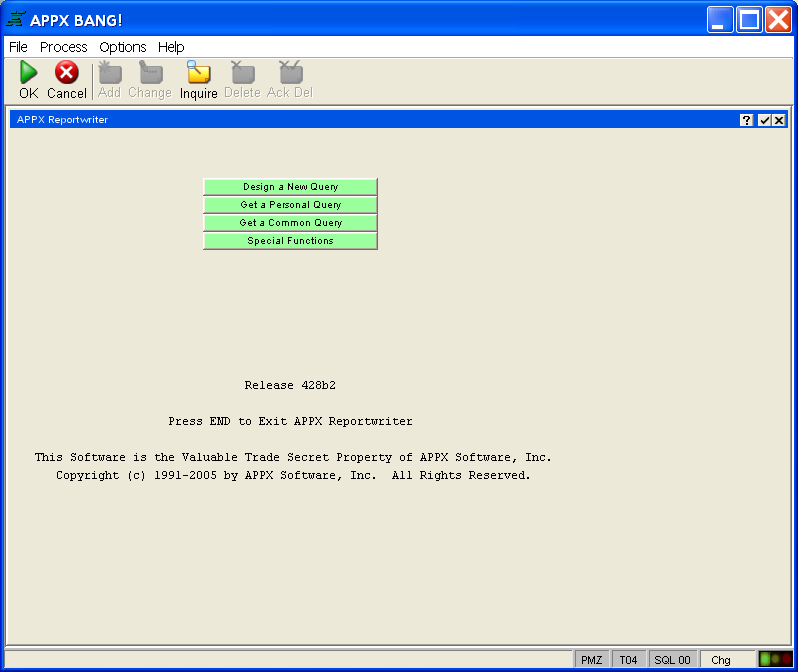Click the Valuable Trade Secret Property line
Viewport: 798px width, 672px height.
click(293, 457)
